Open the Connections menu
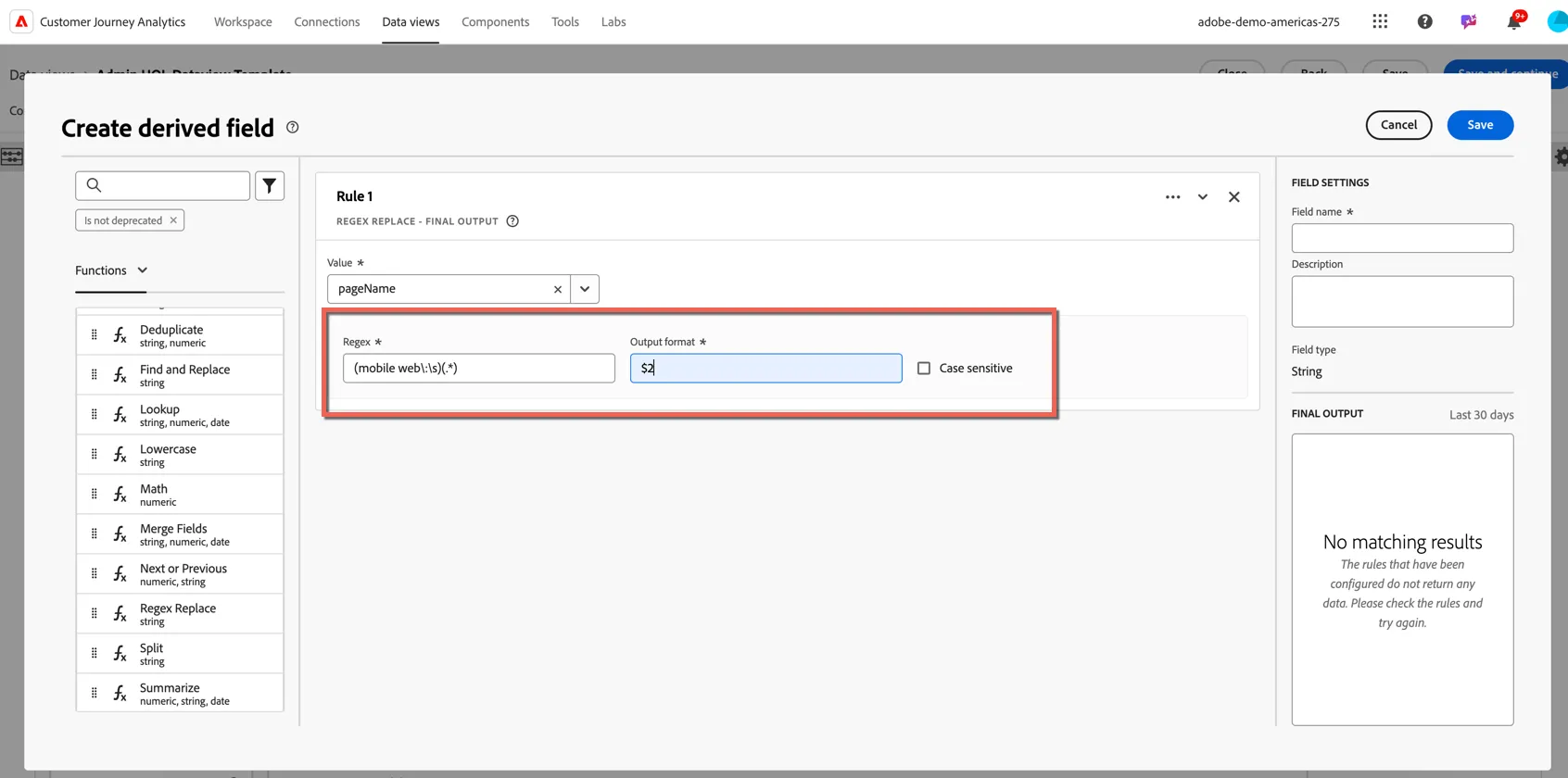This screenshot has width=1568, height=778. [x=327, y=21]
